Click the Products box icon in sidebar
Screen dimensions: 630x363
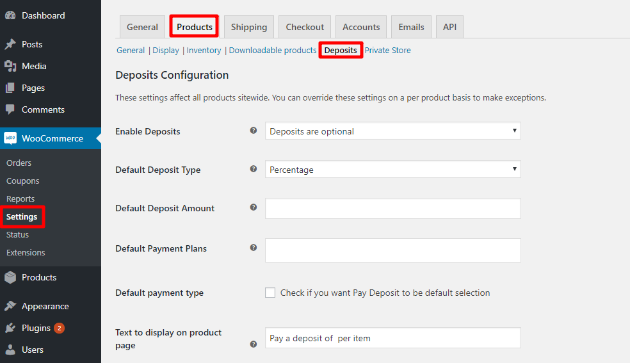10,277
